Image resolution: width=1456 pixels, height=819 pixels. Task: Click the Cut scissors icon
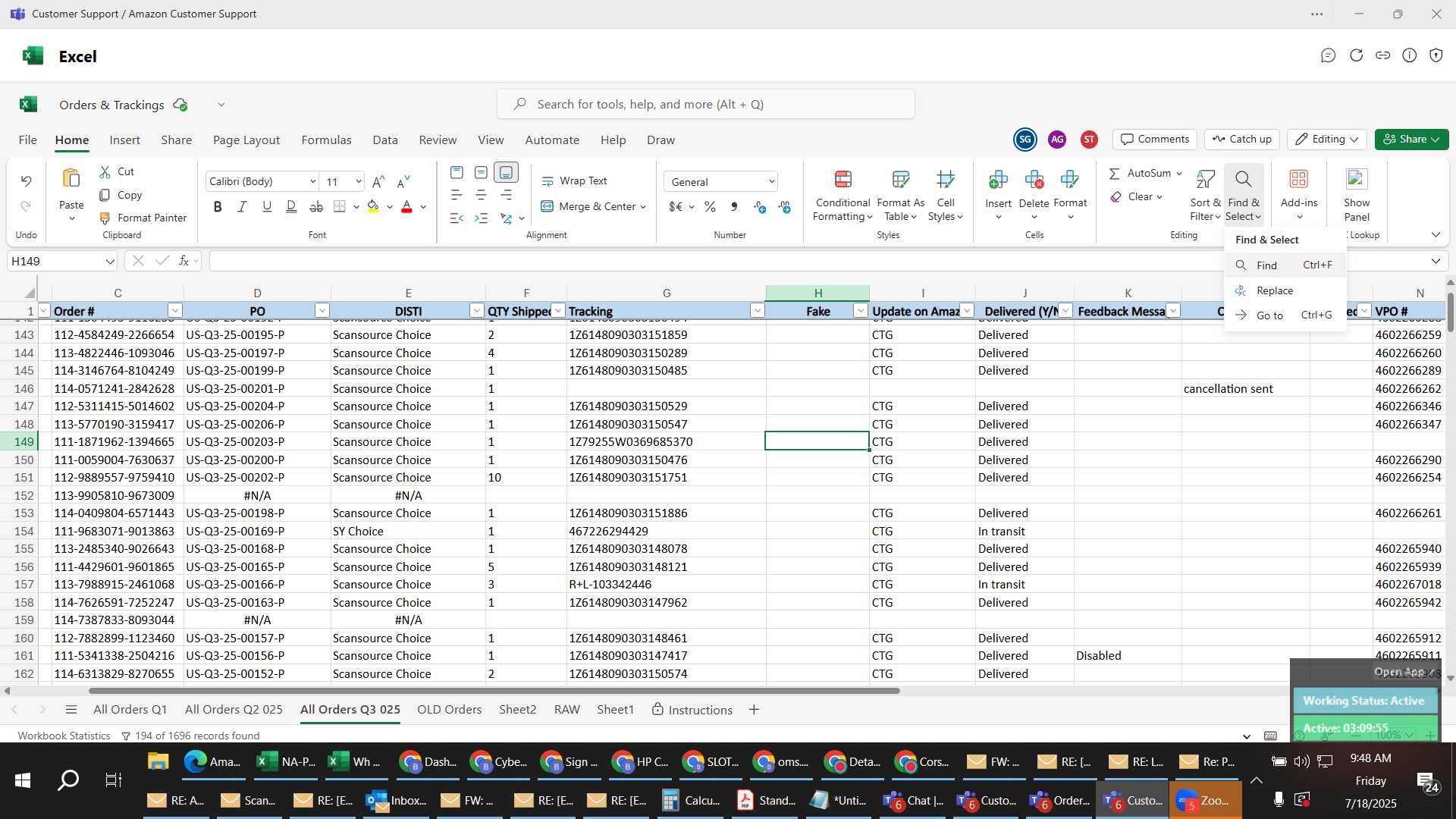tap(105, 172)
